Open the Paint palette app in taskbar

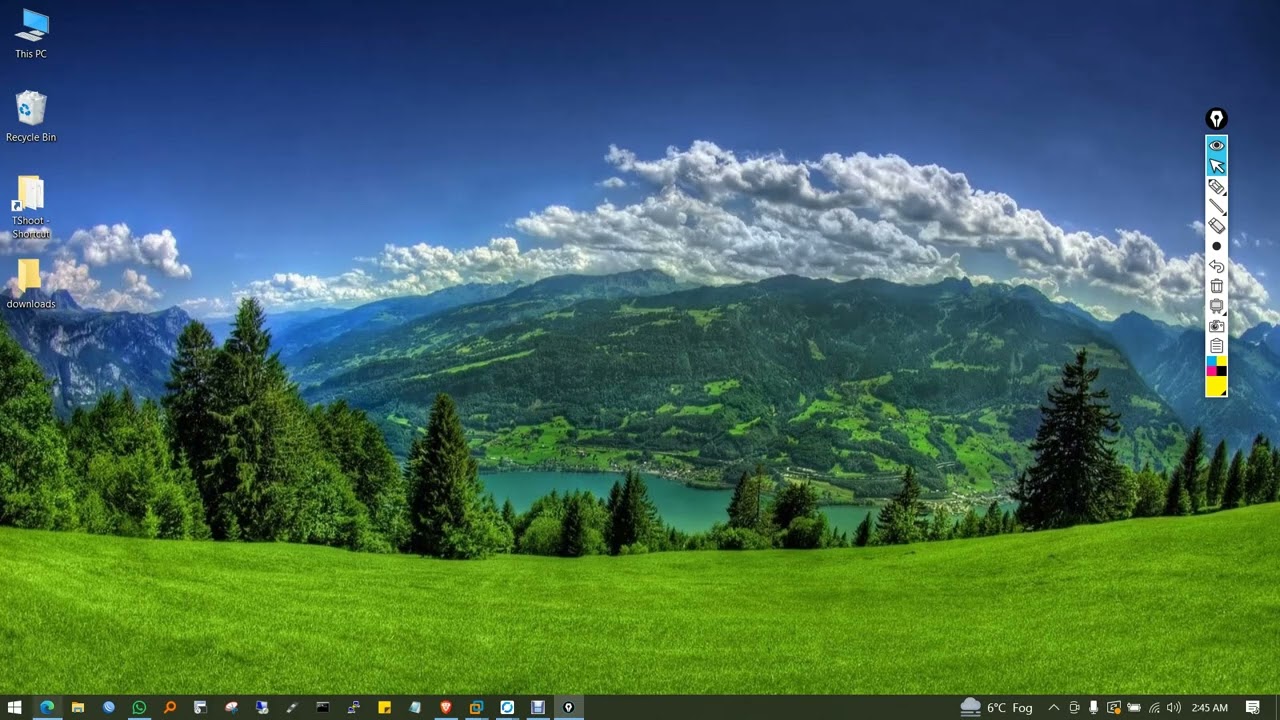pyautogui.click(x=231, y=707)
